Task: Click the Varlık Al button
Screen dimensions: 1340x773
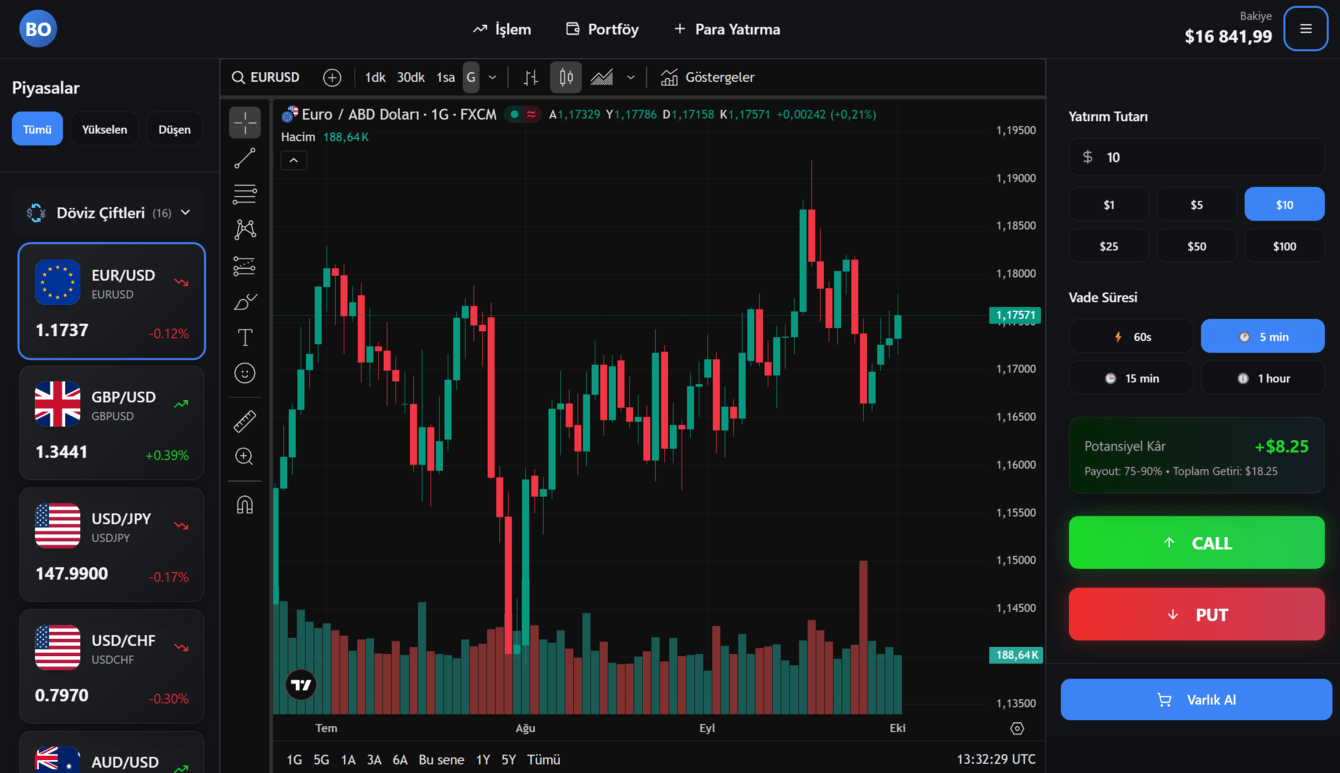Action: coord(1196,700)
